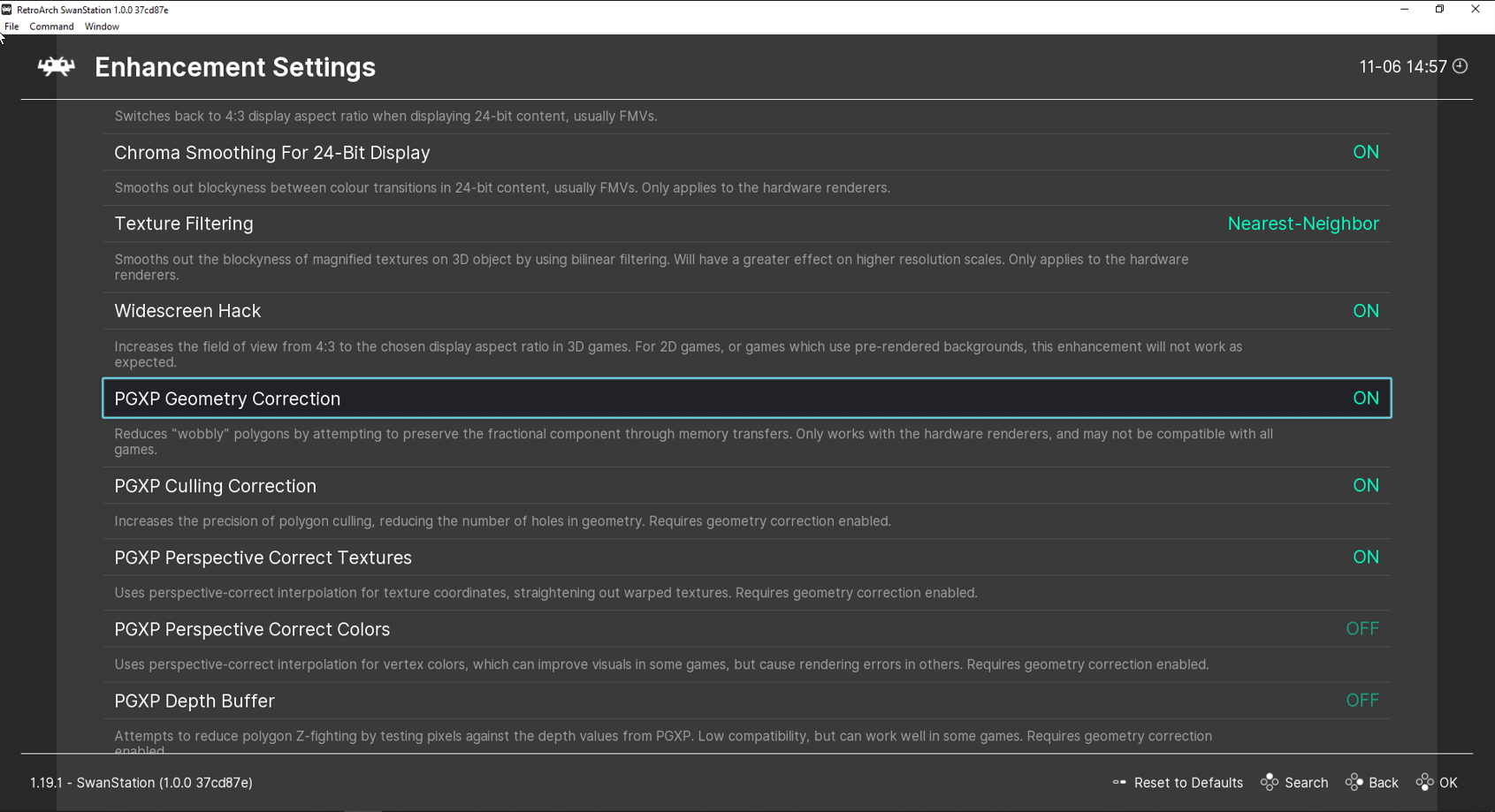Viewport: 1495px width, 812px height.
Task: Select the PGXP Depth Buffer label
Action: (x=195, y=701)
